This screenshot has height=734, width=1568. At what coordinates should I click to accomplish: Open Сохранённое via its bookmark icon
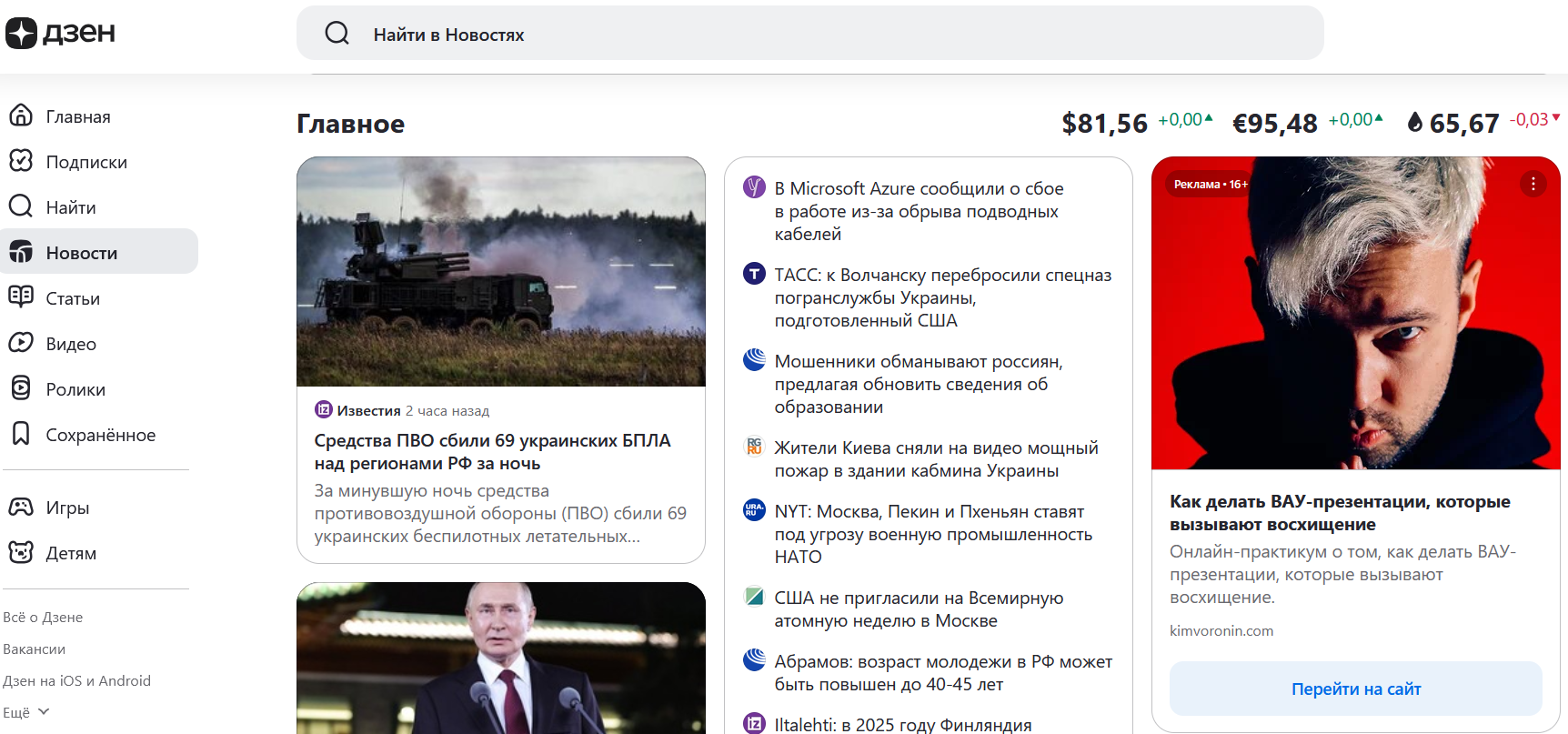[x=21, y=434]
